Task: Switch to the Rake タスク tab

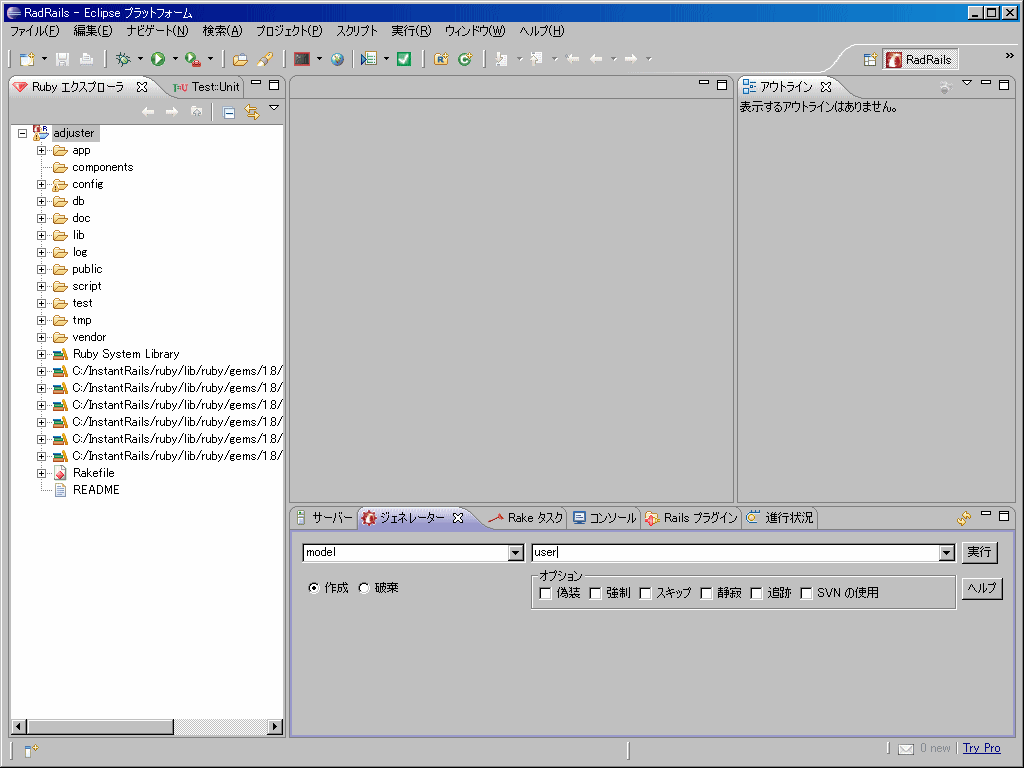Action: (526, 518)
